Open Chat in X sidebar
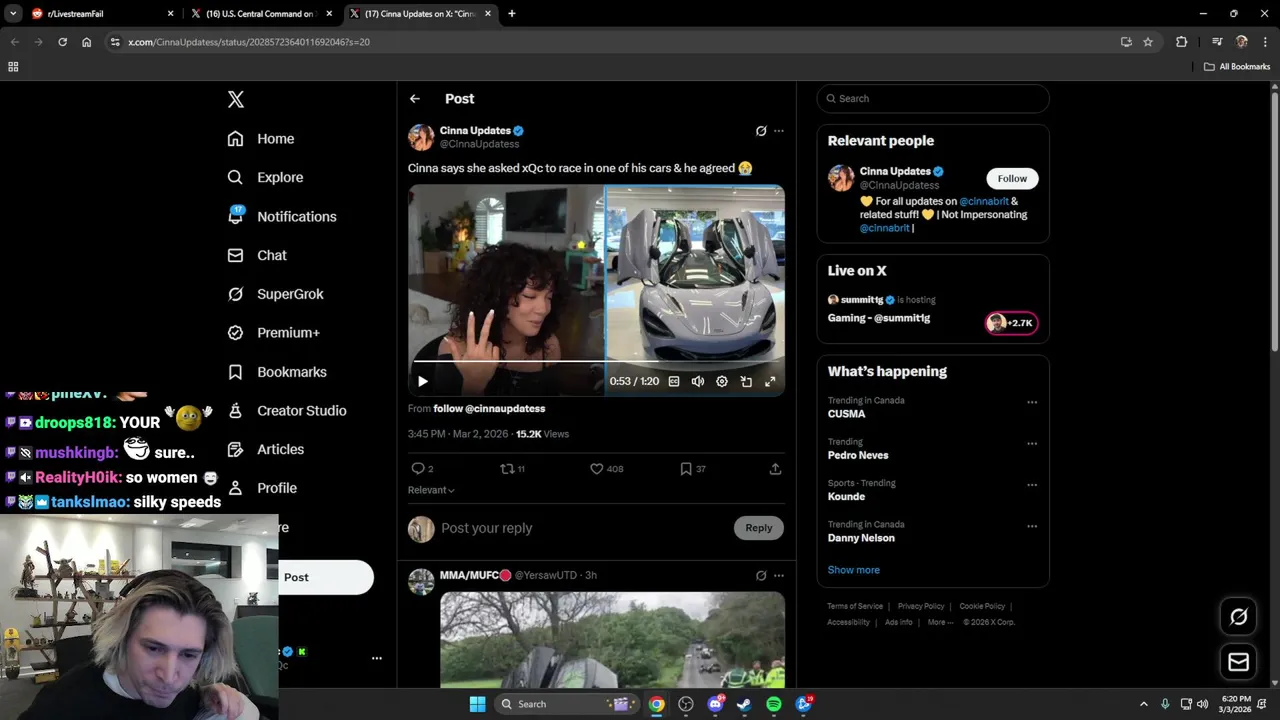 pyautogui.click(x=257, y=255)
